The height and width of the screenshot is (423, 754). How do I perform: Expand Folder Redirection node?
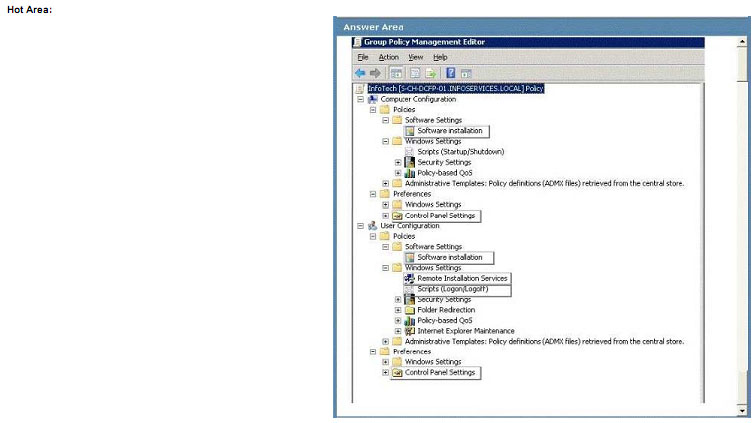(x=398, y=310)
